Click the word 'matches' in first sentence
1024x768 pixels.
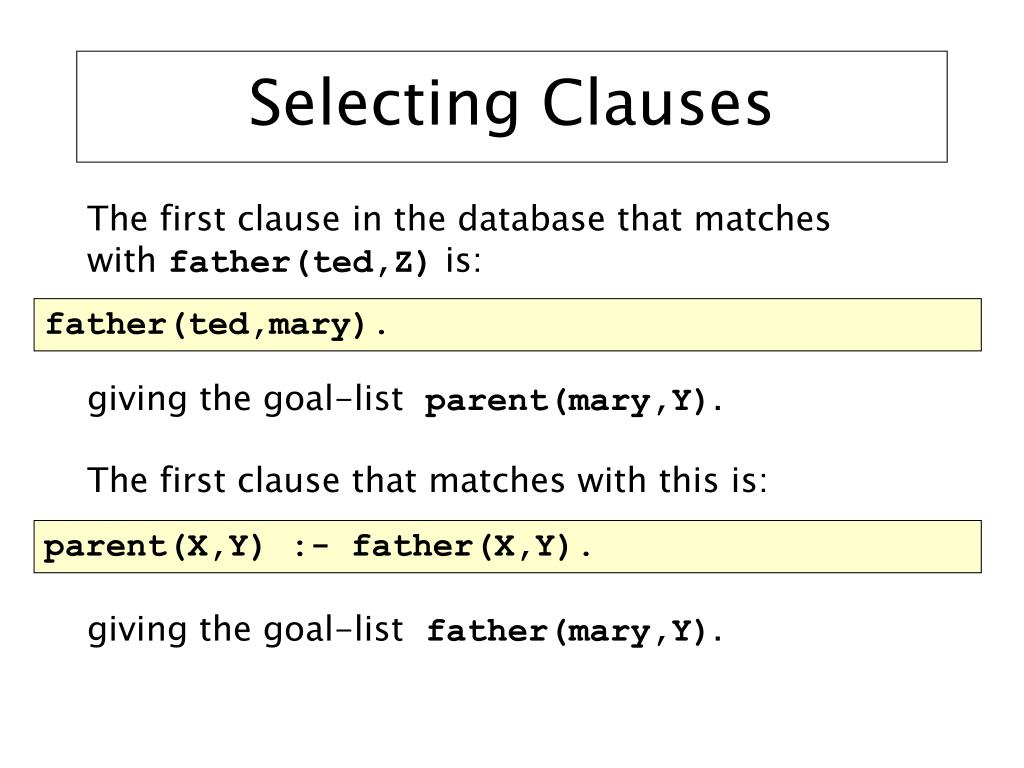click(762, 218)
